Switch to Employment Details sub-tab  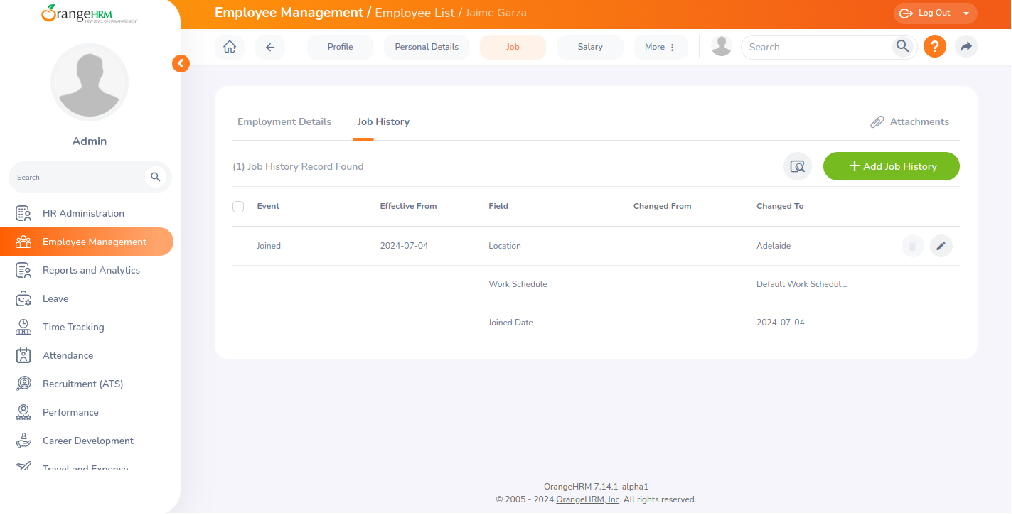pos(284,122)
